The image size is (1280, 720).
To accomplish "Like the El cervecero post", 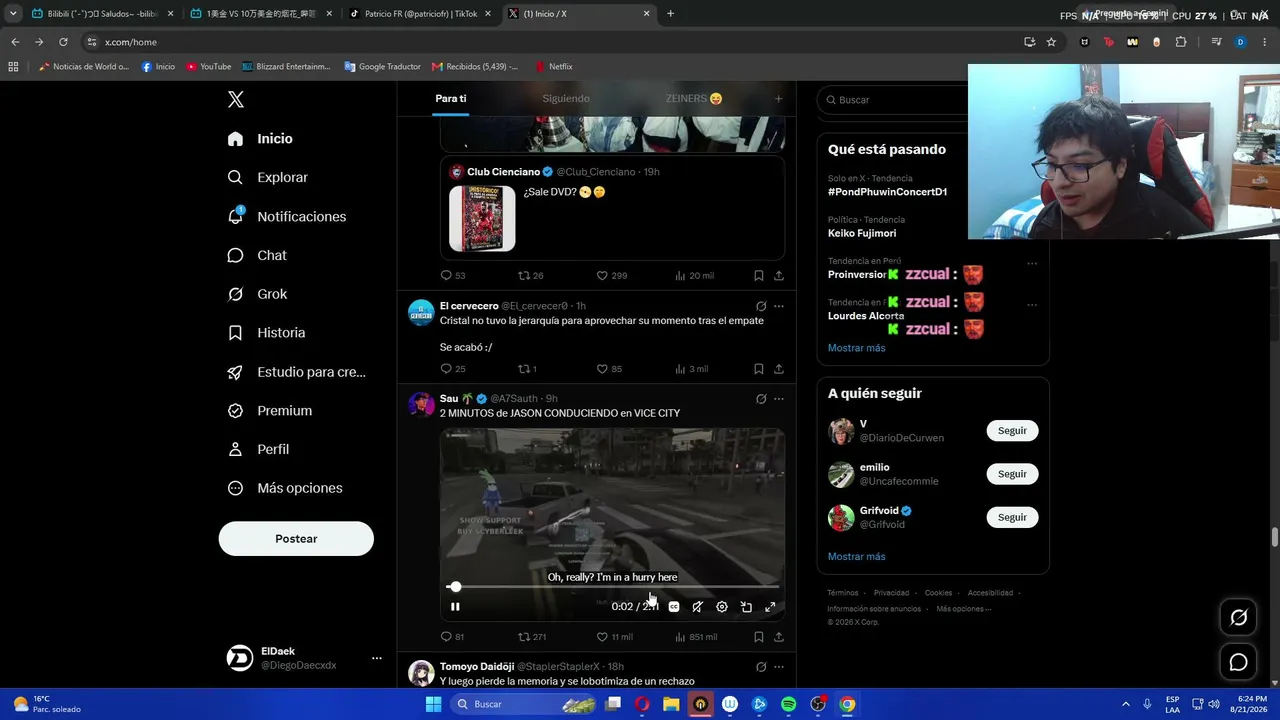I will (609, 369).
